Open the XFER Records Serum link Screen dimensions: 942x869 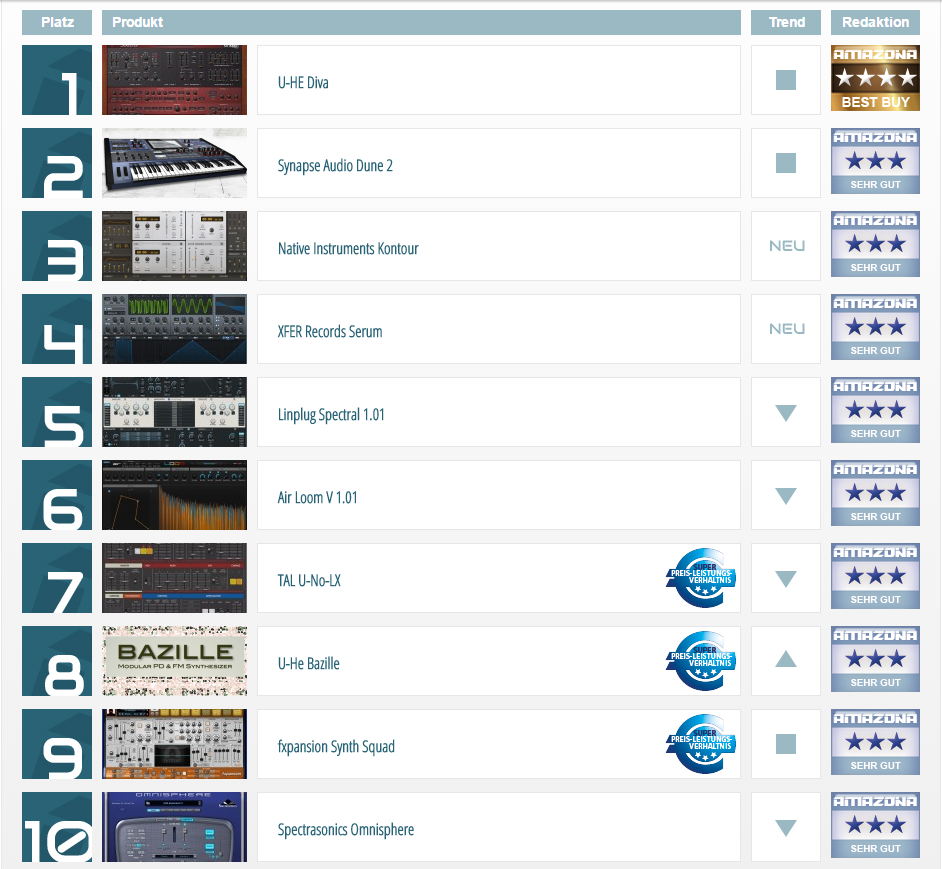330,331
